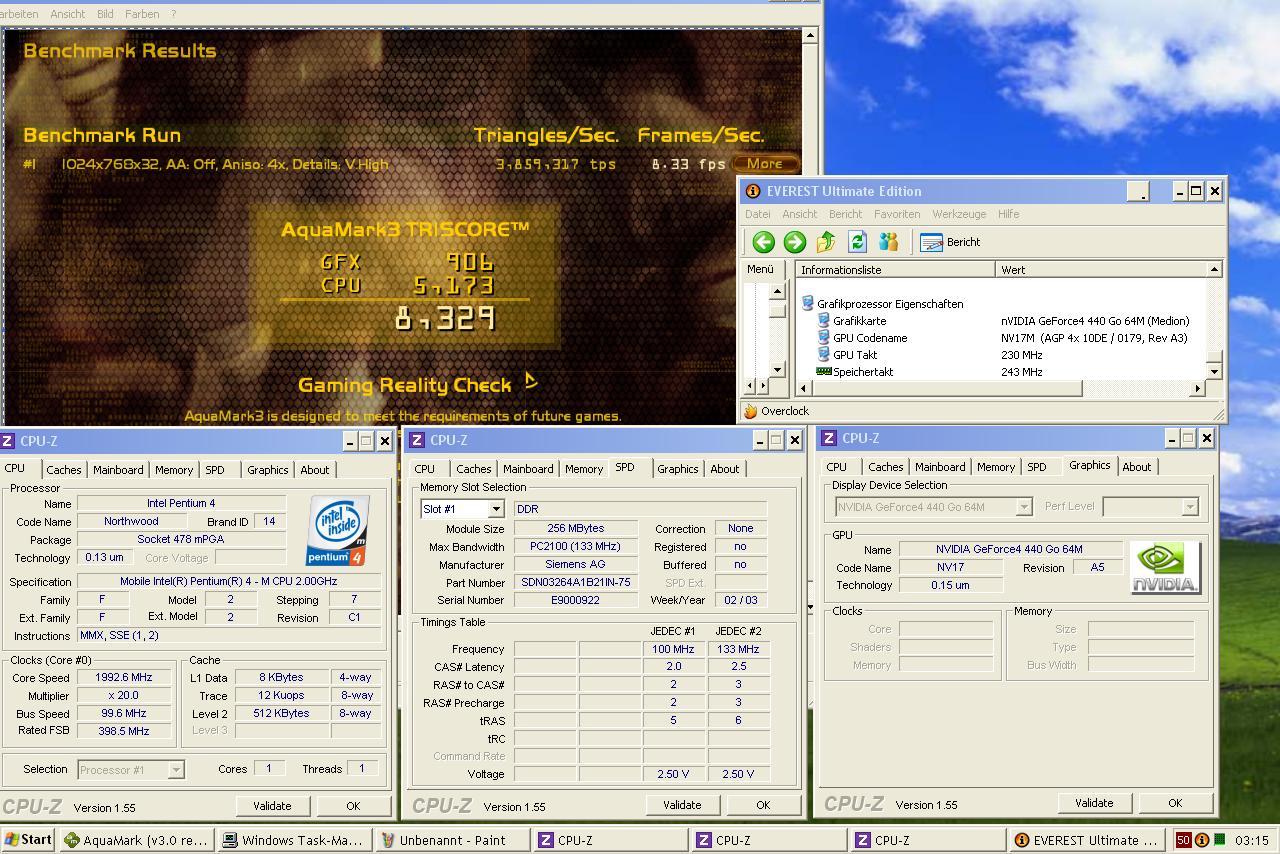Image resolution: width=1280 pixels, height=854 pixels.
Task: Click the Core Speed field value 1992.6 MHz
Action: tap(124, 678)
